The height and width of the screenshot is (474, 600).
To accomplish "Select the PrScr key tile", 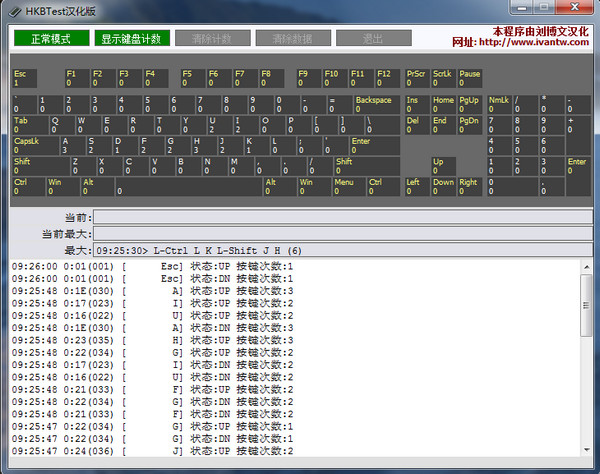I will pos(417,77).
